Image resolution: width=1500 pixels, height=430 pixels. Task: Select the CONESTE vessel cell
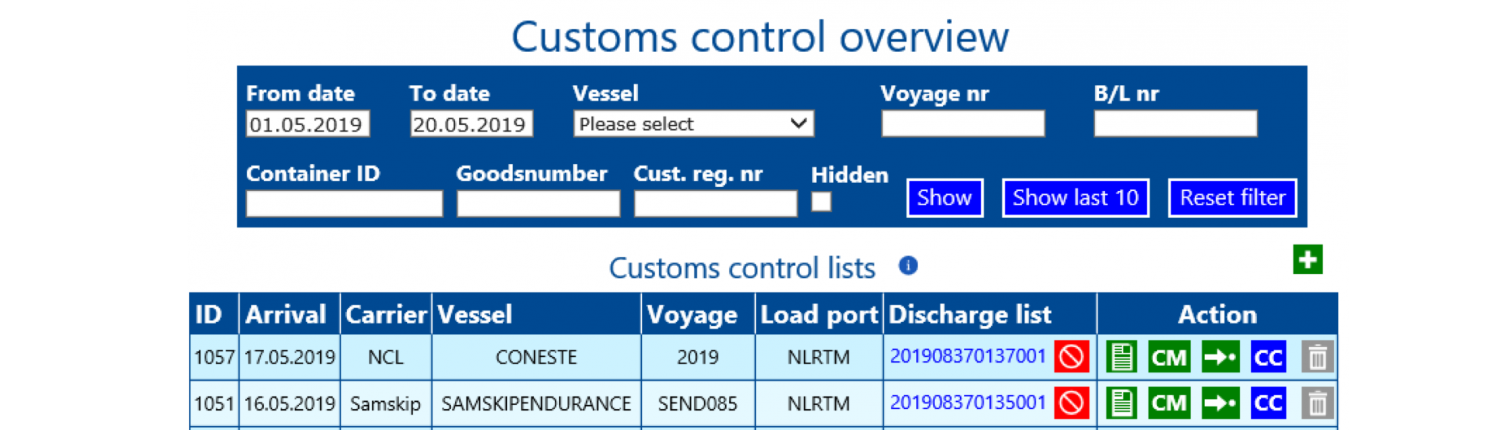[x=537, y=357]
